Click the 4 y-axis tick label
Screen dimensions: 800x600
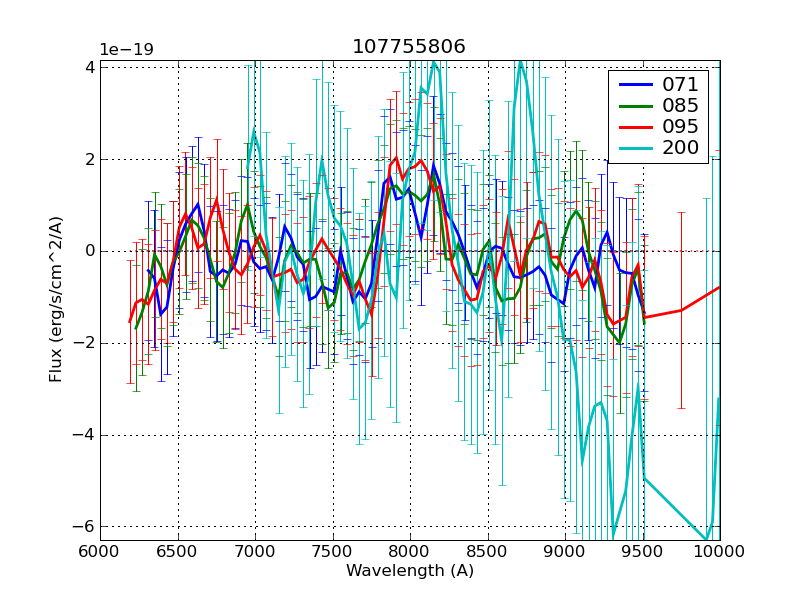(89, 67)
